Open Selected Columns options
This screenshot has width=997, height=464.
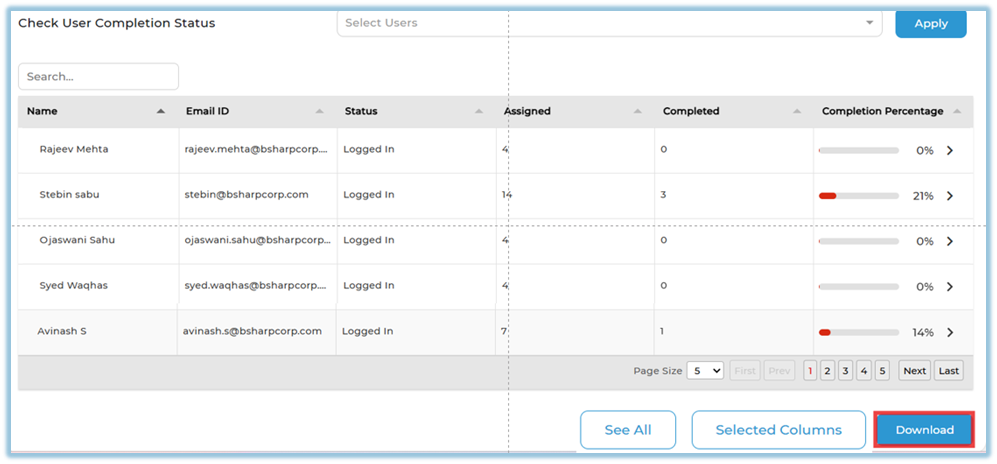[778, 430]
